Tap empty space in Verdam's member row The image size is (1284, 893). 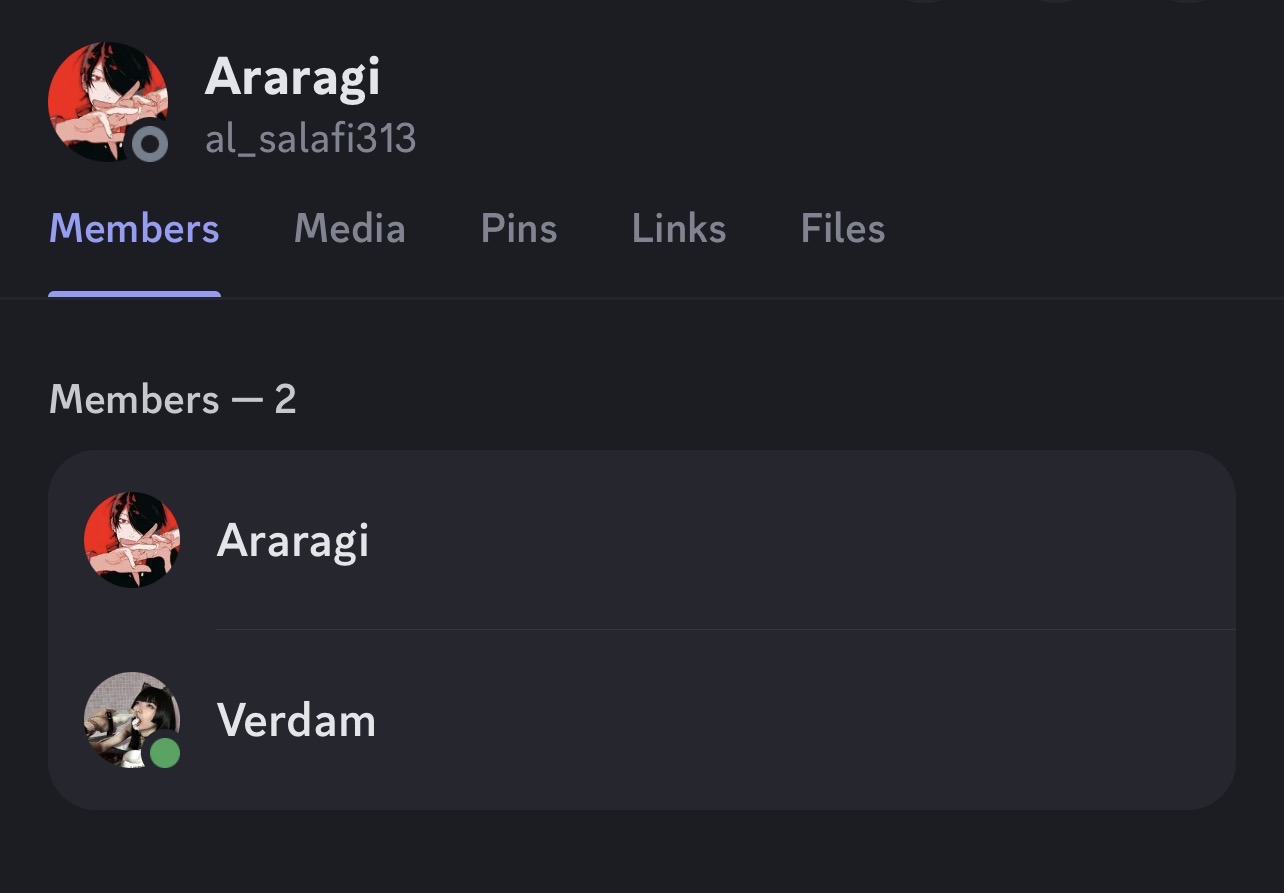[800, 721]
